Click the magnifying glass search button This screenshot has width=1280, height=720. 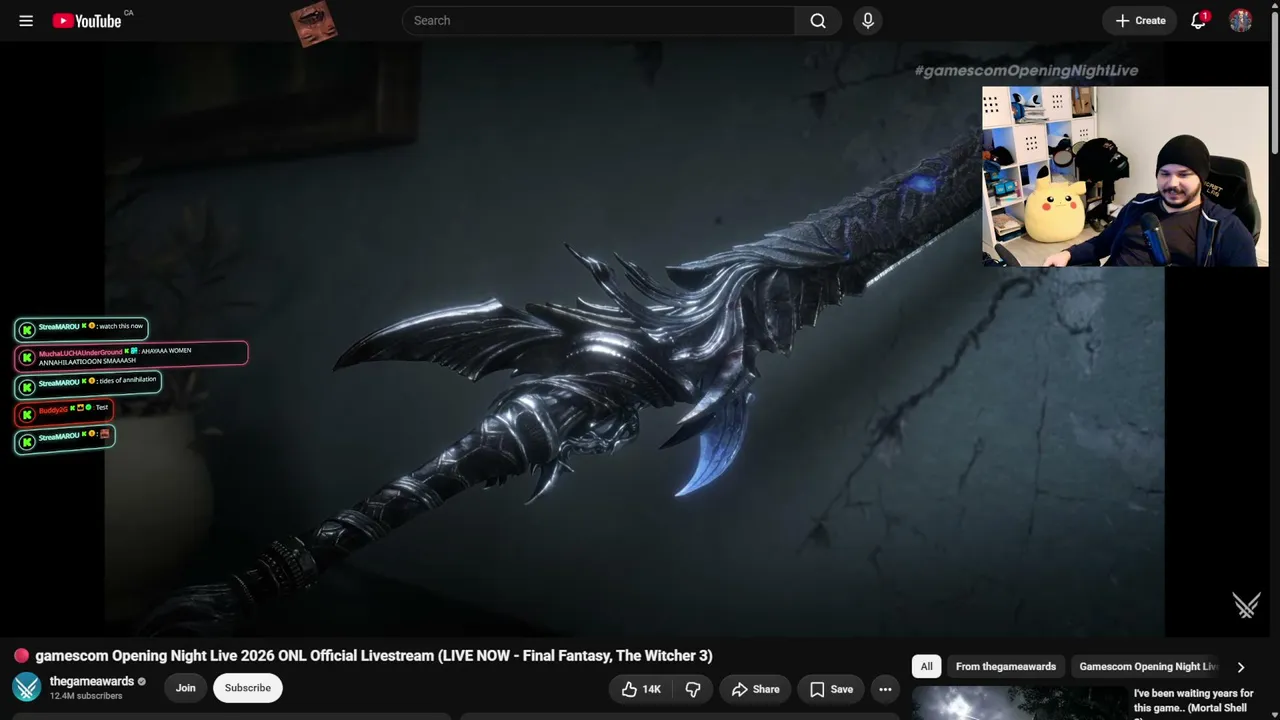pos(818,20)
